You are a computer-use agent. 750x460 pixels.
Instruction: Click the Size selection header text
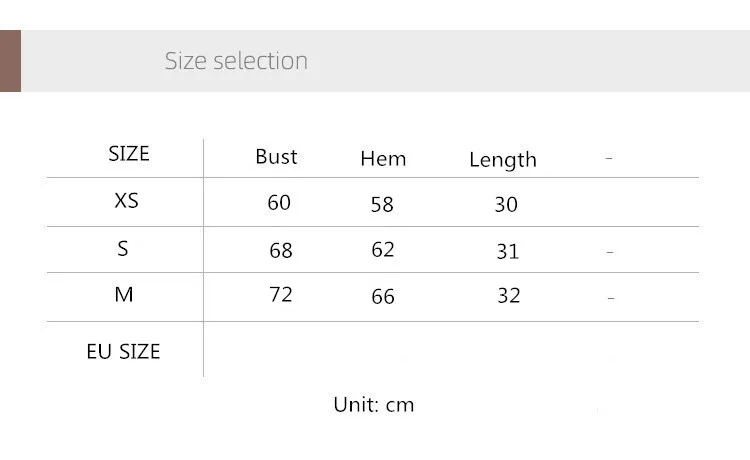click(x=236, y=61)
